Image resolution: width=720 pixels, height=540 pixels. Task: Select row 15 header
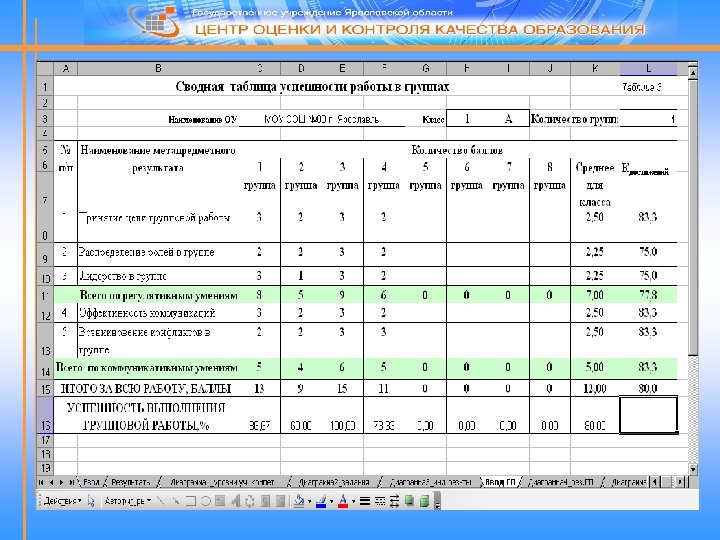45,388
